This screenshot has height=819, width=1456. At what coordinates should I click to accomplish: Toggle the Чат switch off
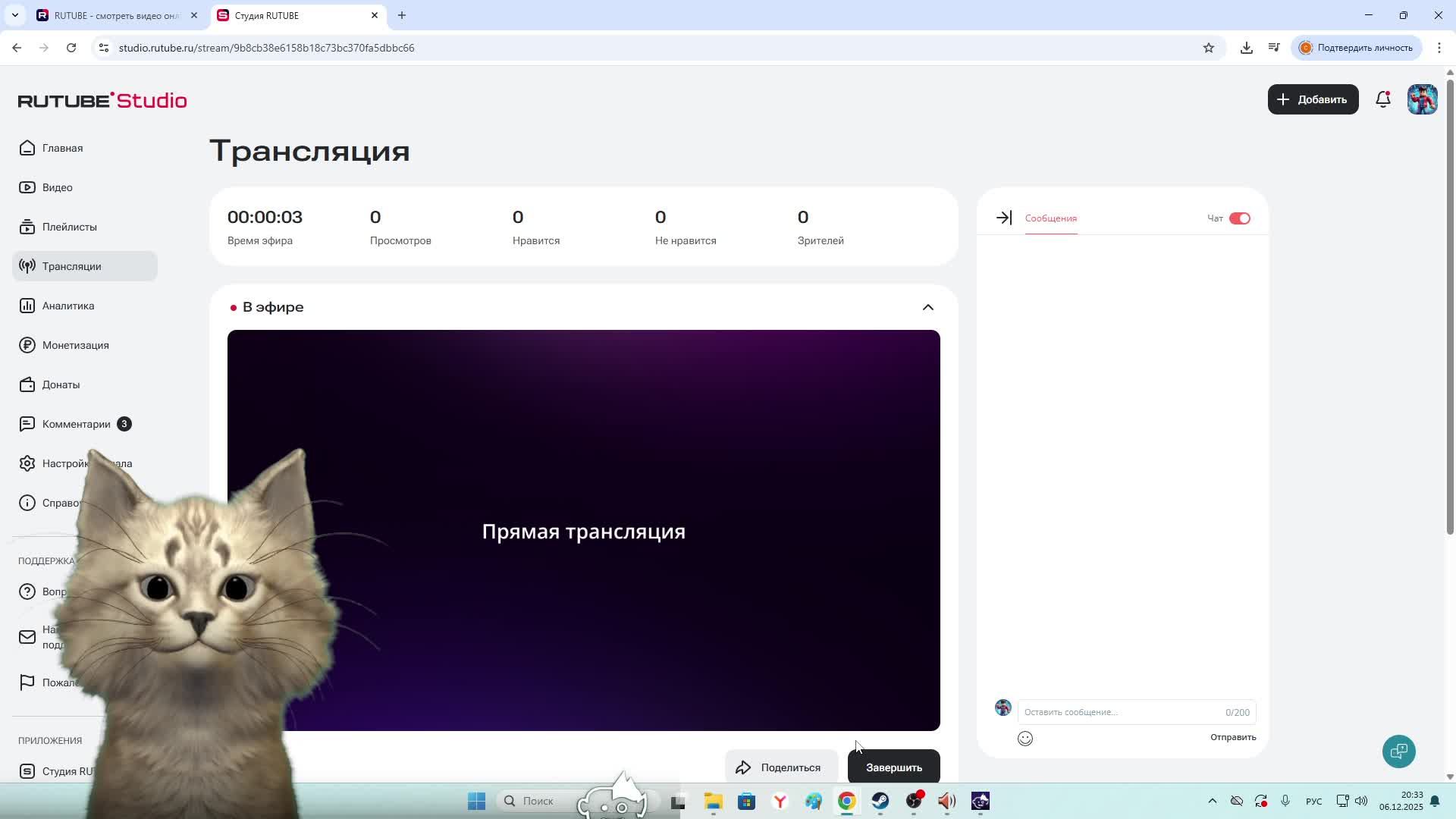(x=1239, y=218)
